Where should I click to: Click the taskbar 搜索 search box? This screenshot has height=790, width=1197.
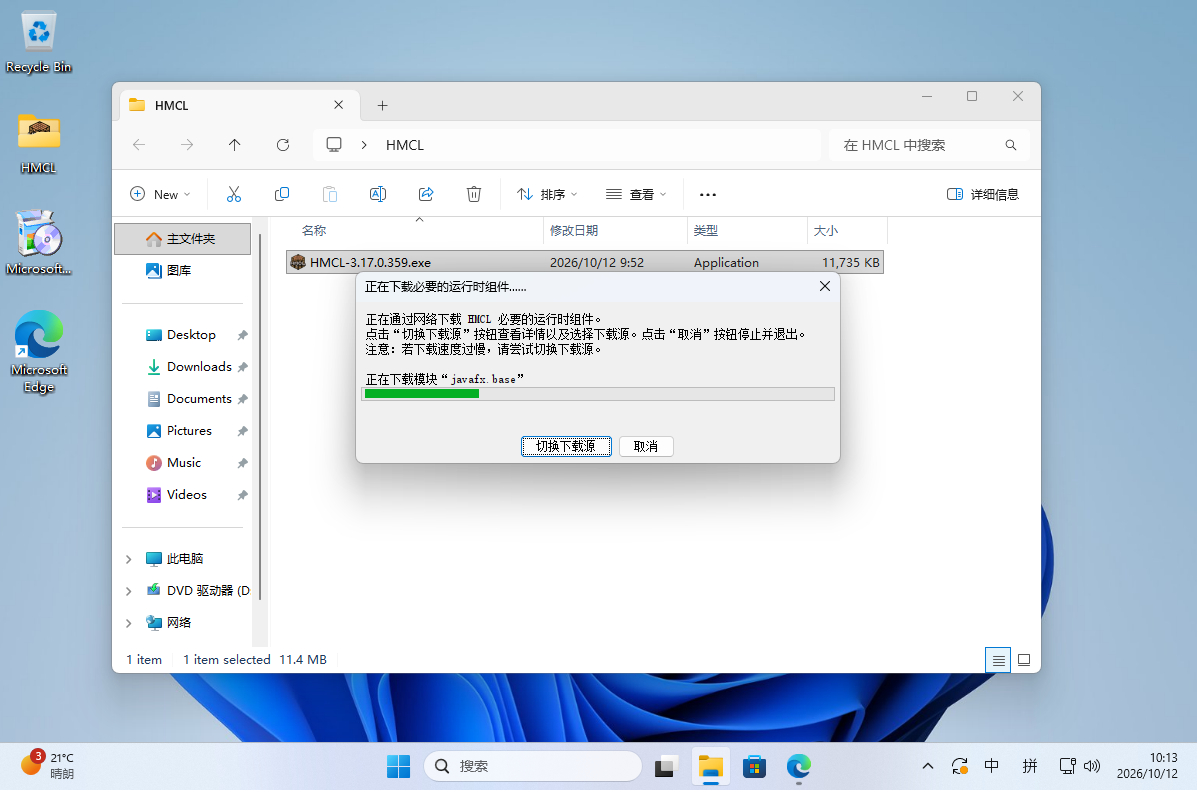pos(532,766)
